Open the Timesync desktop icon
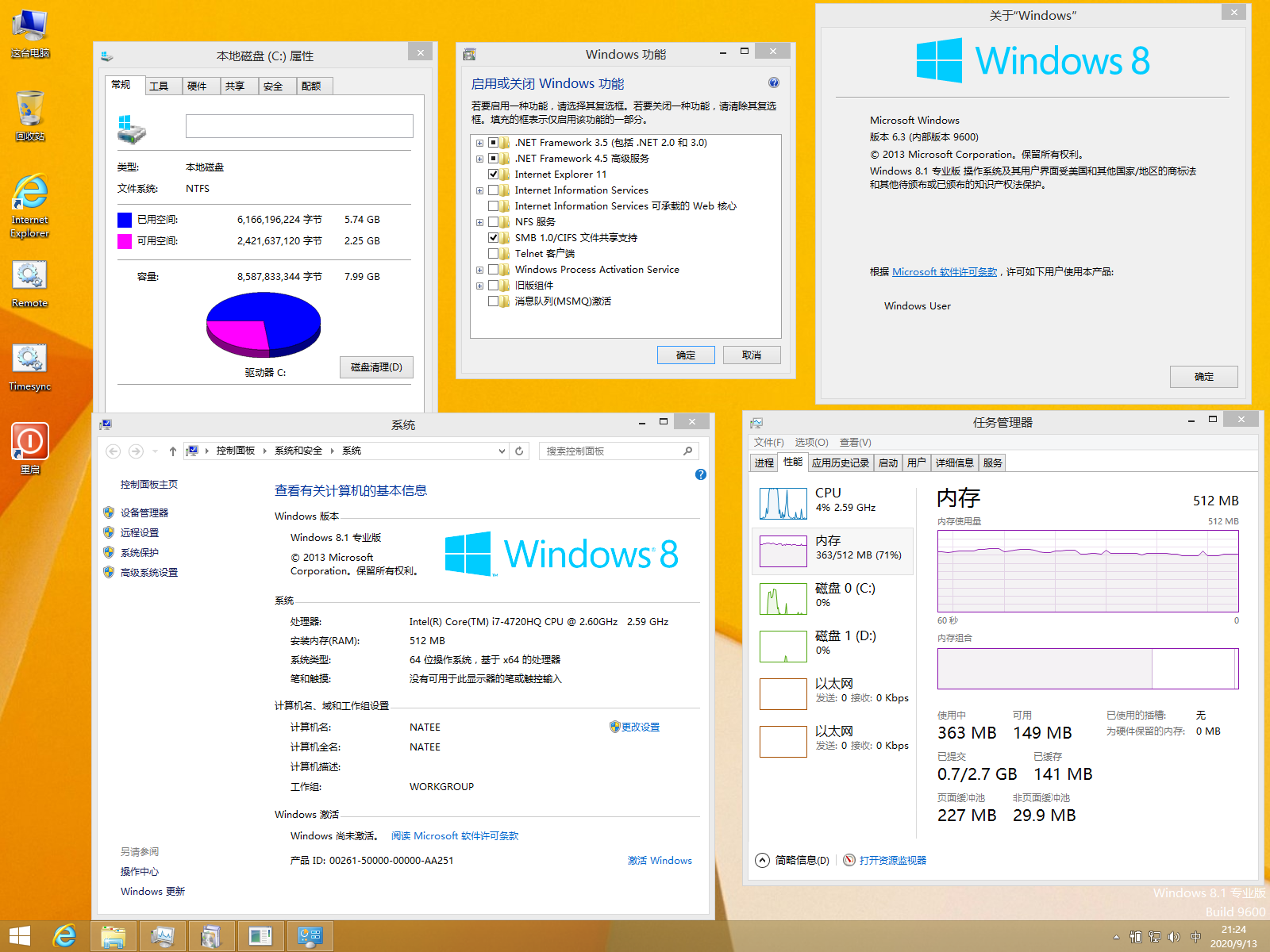 (x=29, y=361)
